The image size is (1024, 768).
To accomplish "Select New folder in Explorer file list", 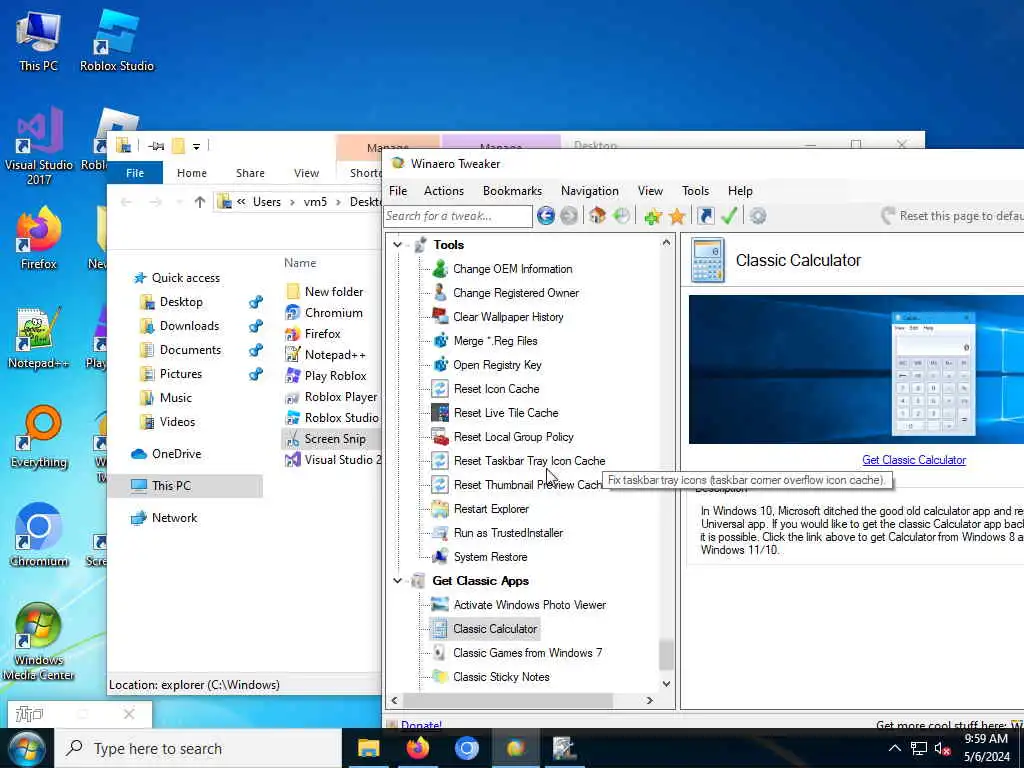I will (334, 291).
